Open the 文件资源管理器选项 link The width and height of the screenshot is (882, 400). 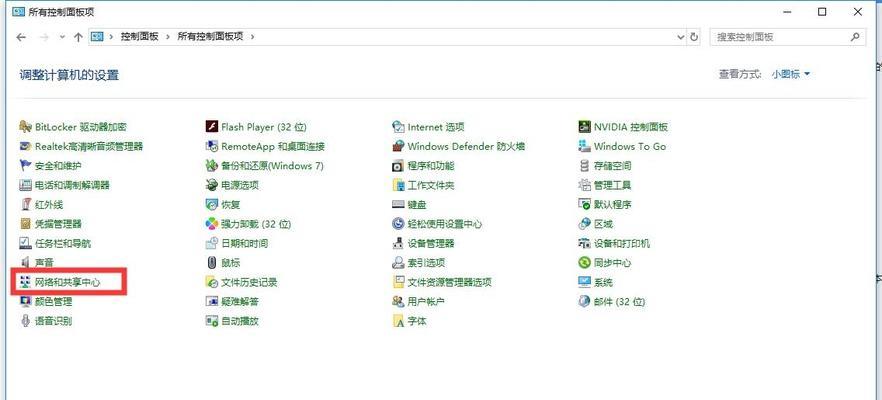coord(449,282)
